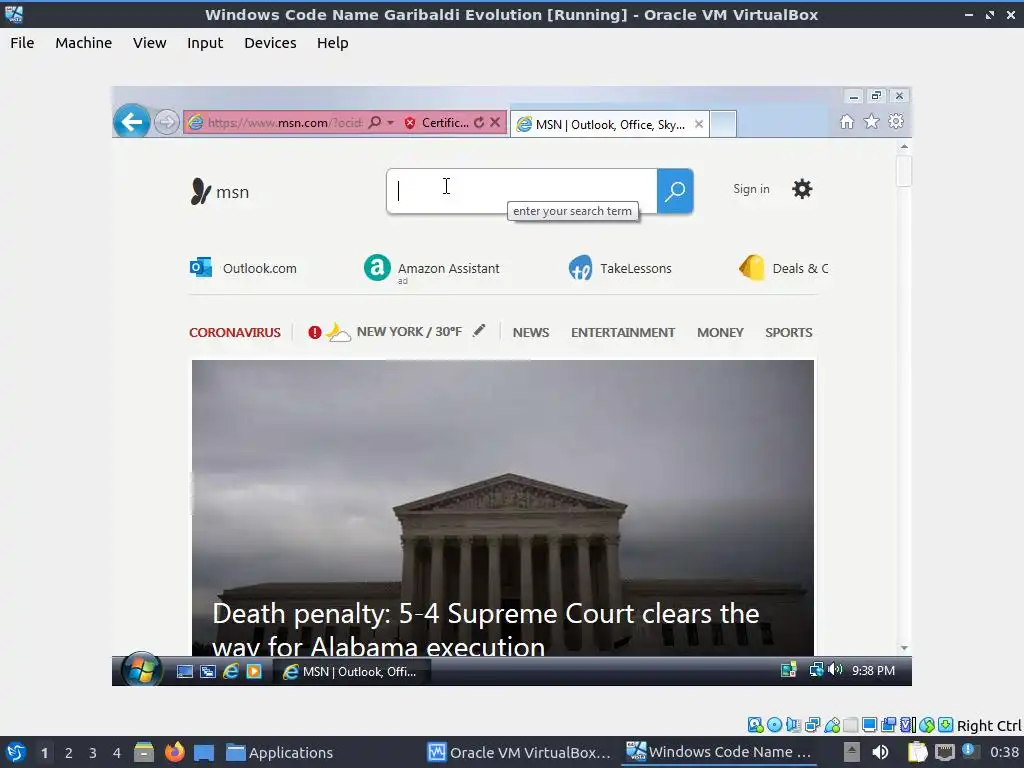Viewport: 1024px width, 768px height.
Task: Open the Amazon Assistant shortcut
Action: click(x=432, y=268)
